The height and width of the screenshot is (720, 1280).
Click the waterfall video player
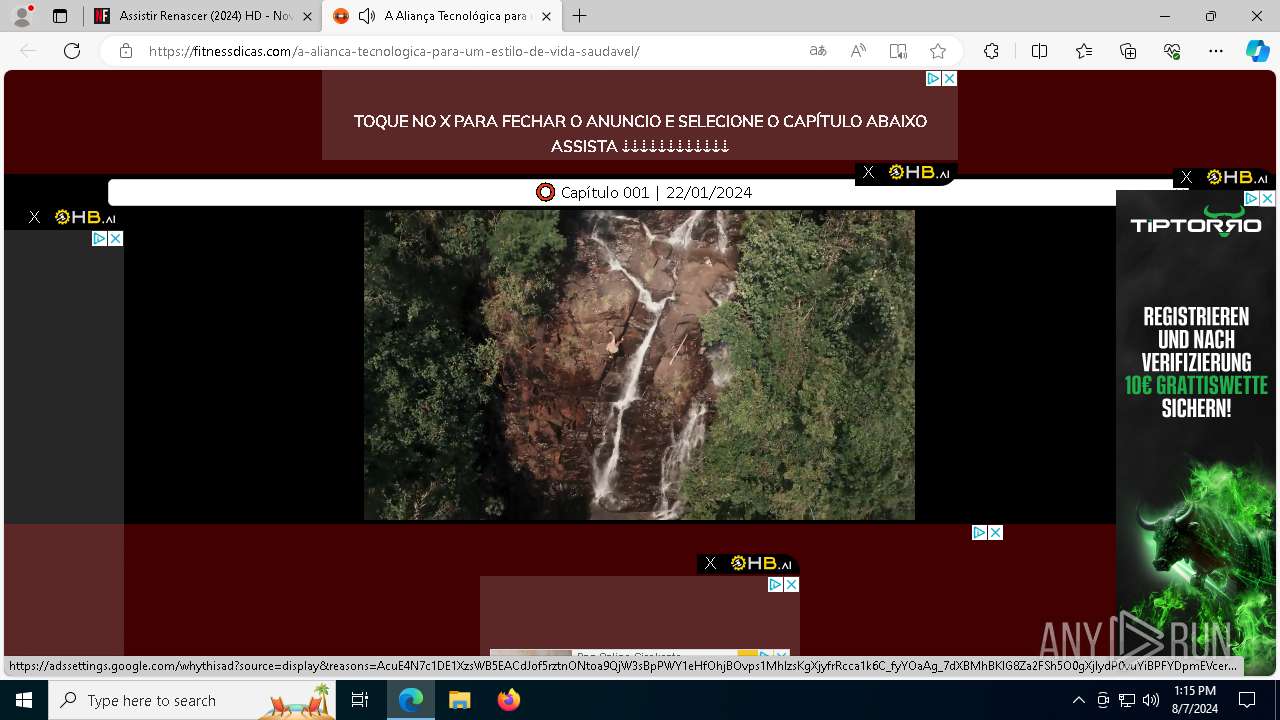click(x=639, y=365)
